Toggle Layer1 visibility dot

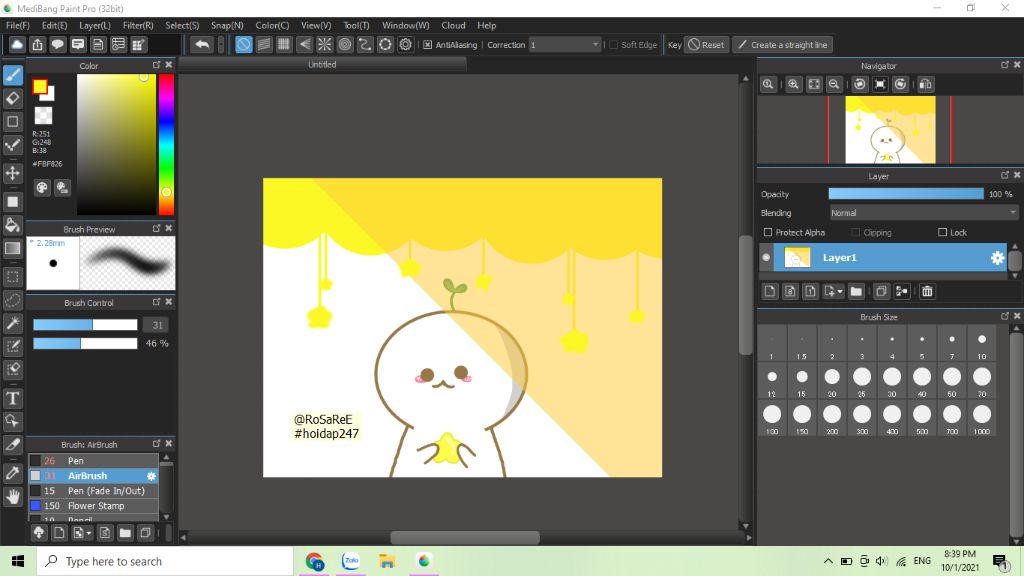(x=766, y=257)
